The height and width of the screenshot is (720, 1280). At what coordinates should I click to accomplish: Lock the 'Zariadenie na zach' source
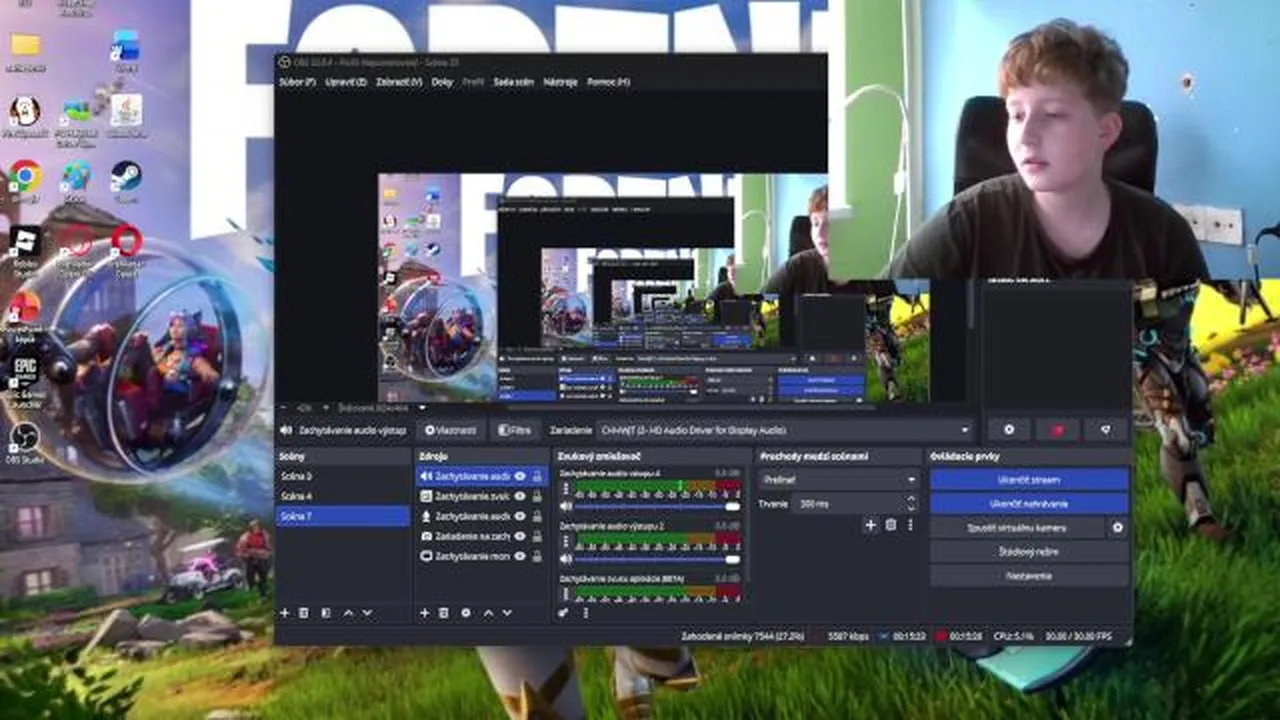(x=537, y=536)
